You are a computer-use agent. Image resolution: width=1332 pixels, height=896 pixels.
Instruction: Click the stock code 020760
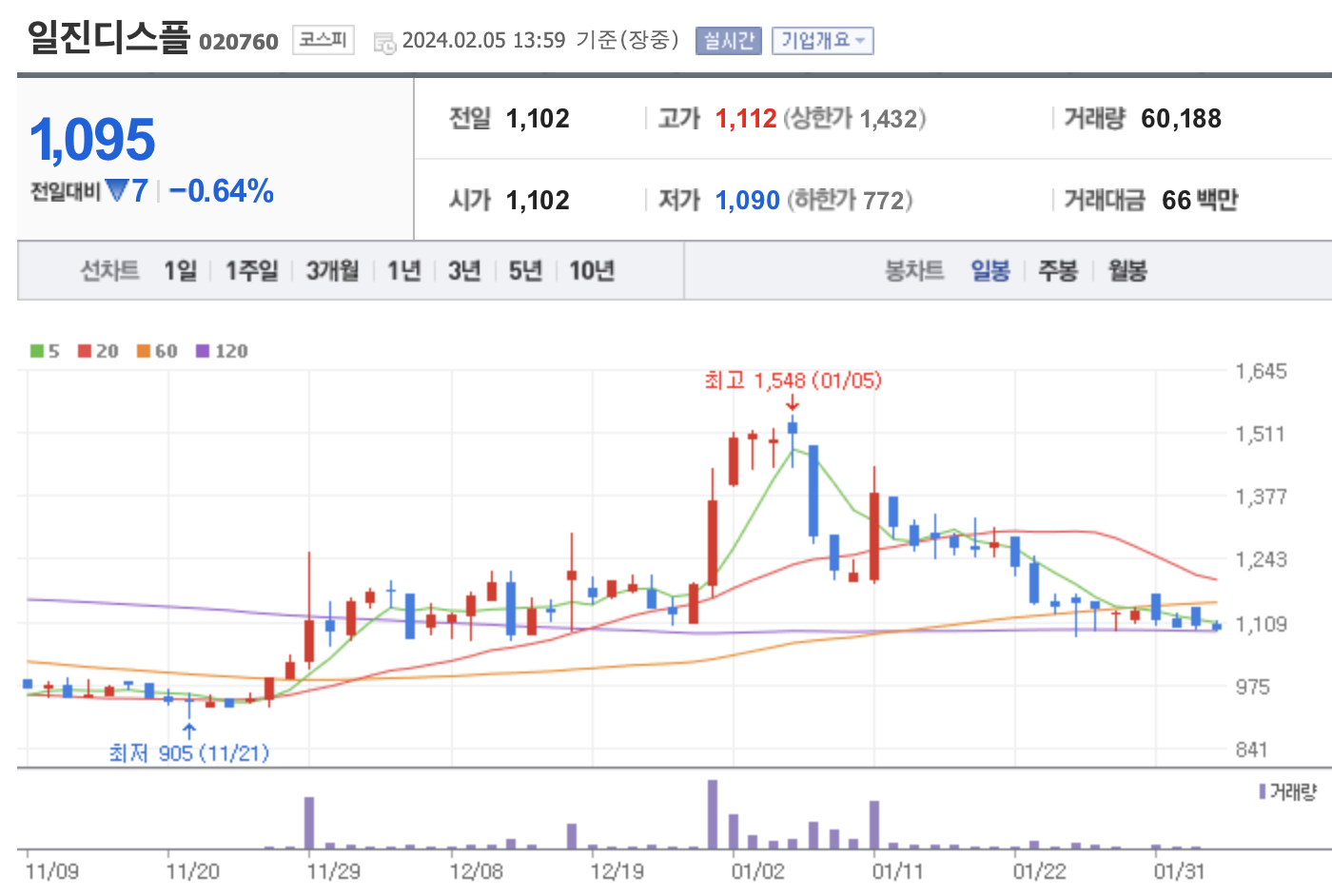(x=239, y=42)
